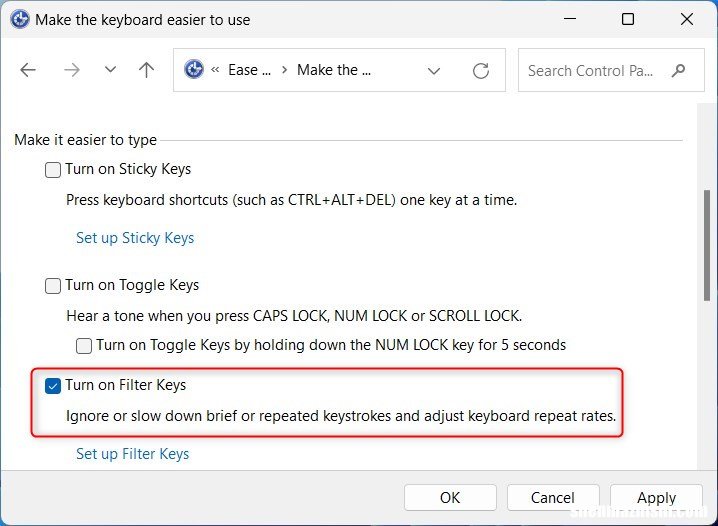
Task: Click the OK button
Action: pyautogui.click(x=450, y=498)
